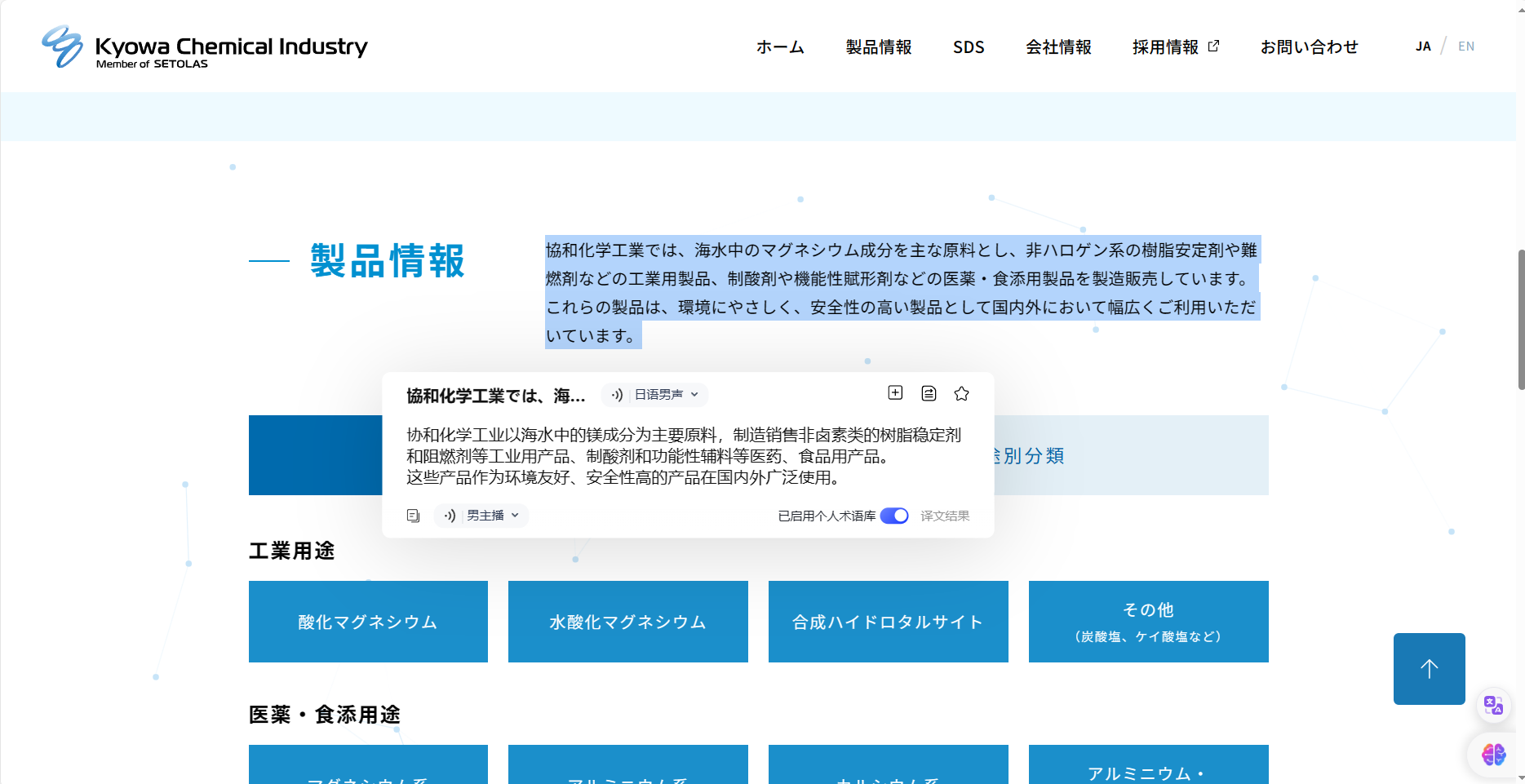Click the 合成ハイドロタルサイト product button
Image resolution: width=1525 pixels, height=784 pixels.
[x=888, y=622]
